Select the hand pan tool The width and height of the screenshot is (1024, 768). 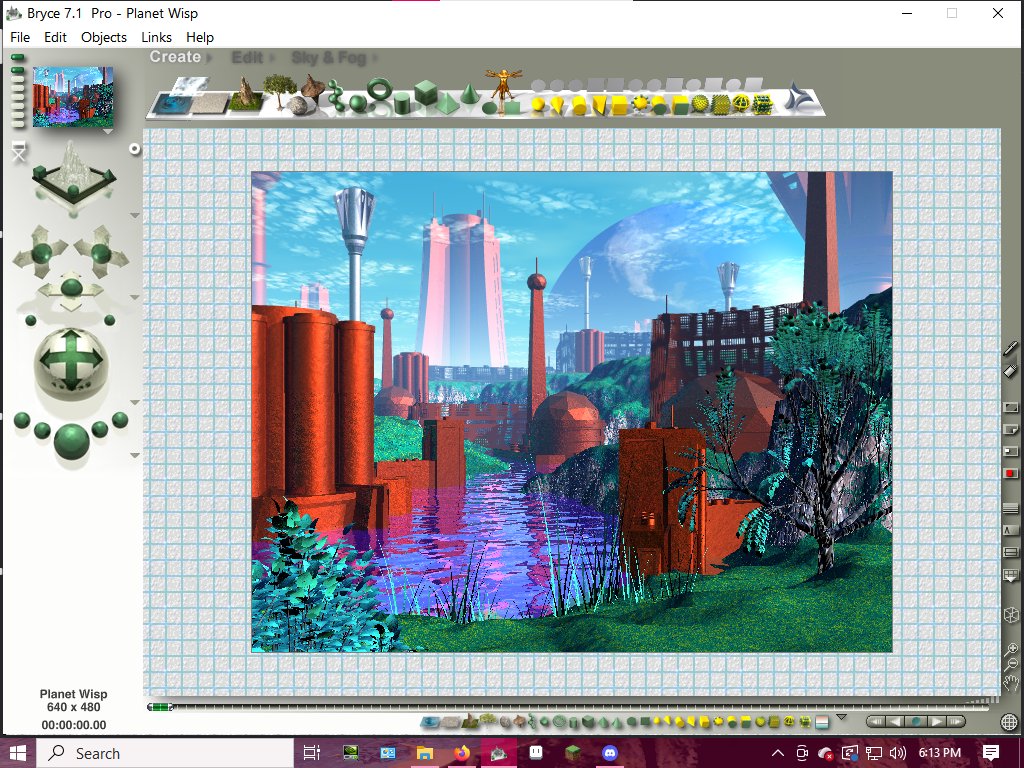[x=1011, y=683]
